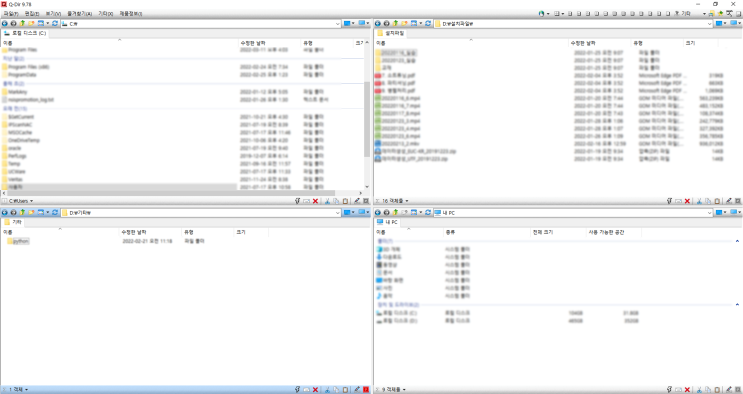743x394 pixels.
Task: Click cut icon in C:\Users pane bar
Action: click(x=326, y=201)
